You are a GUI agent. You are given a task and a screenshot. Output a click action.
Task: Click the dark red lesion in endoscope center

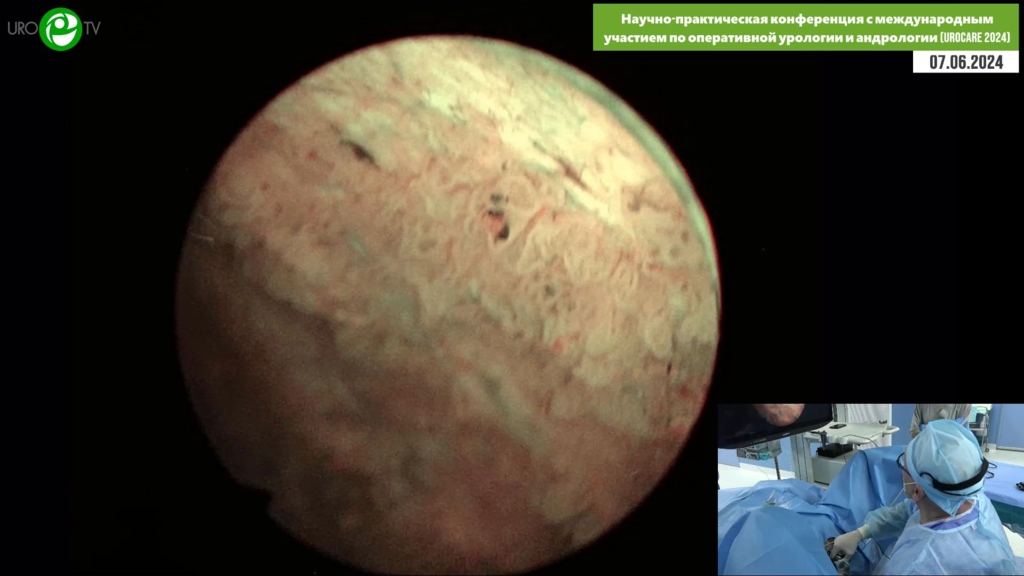pos(496,220)
